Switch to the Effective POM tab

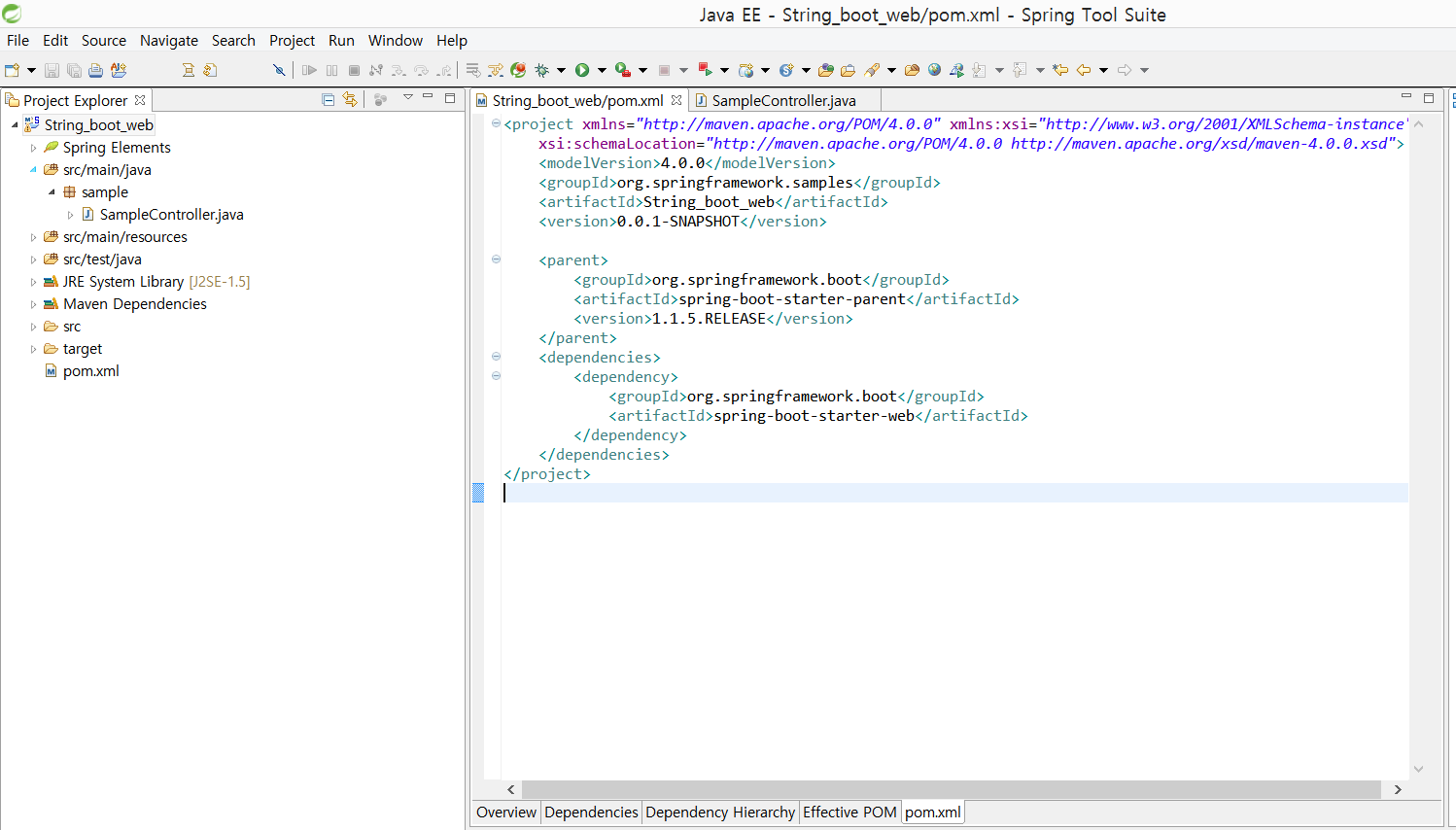(849, 813)
